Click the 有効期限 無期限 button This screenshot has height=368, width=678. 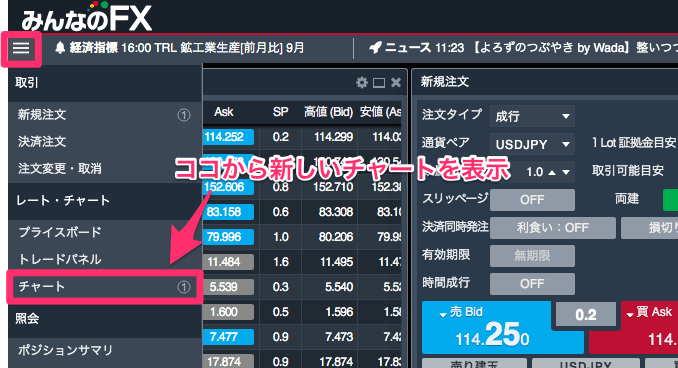(532, 256)
